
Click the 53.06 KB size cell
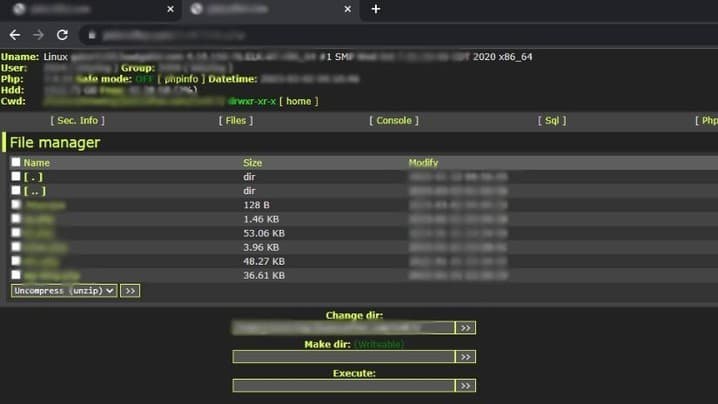coord(264,234)
